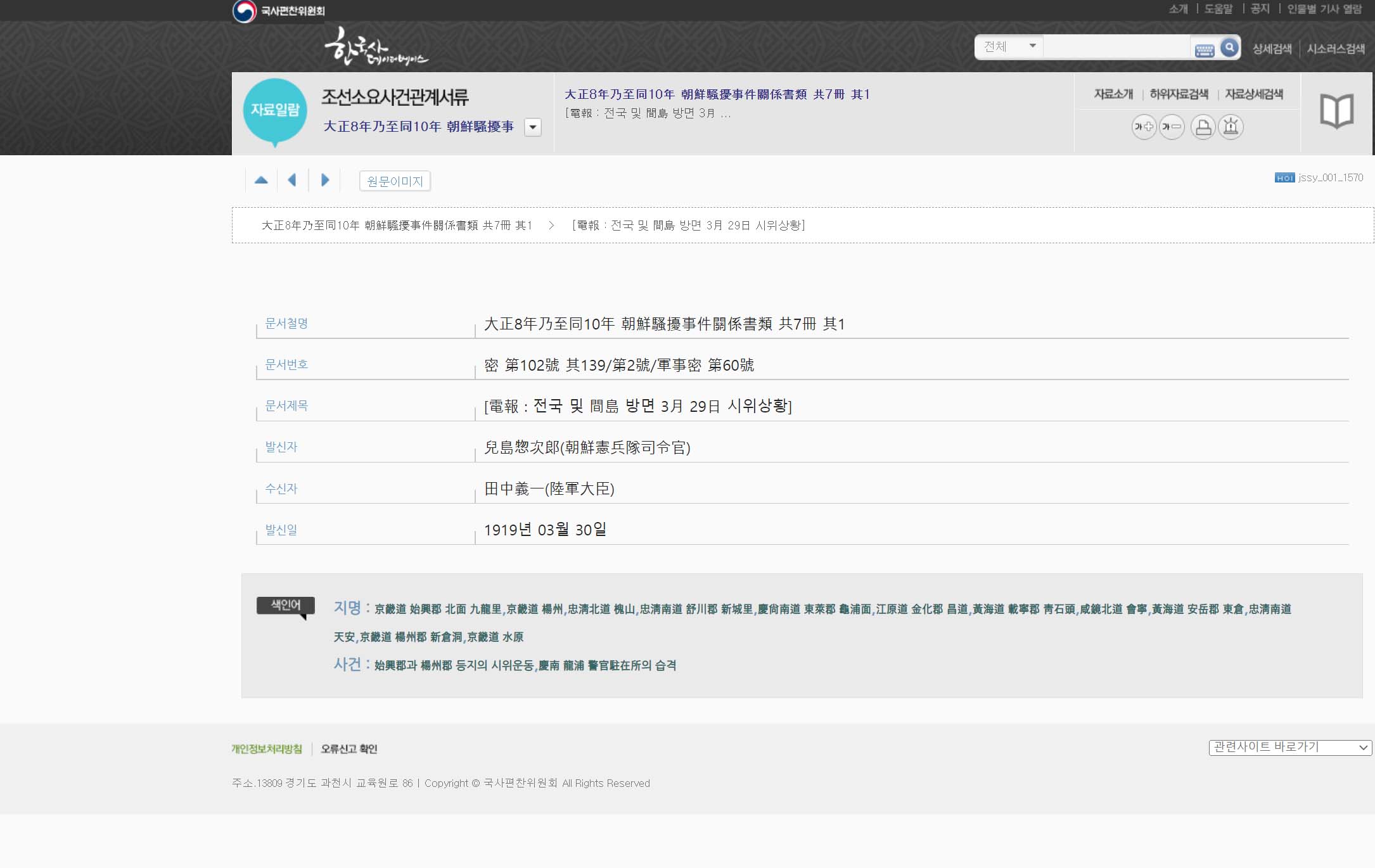Open the 京畿道 水原 place index link
1375x868 pixels.
[x=495, y=637]
